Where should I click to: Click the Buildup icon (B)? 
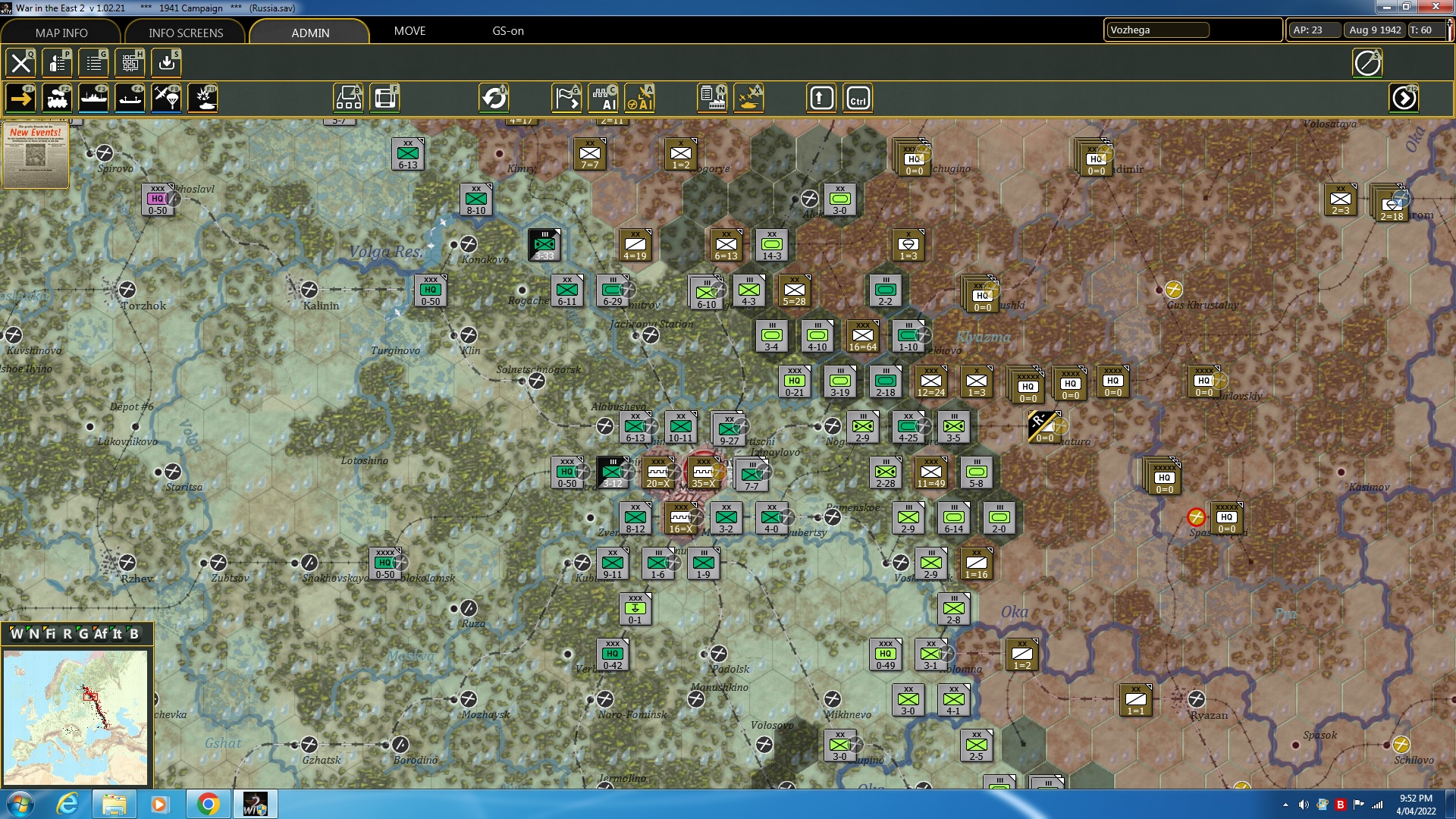(x=348, y=99)
